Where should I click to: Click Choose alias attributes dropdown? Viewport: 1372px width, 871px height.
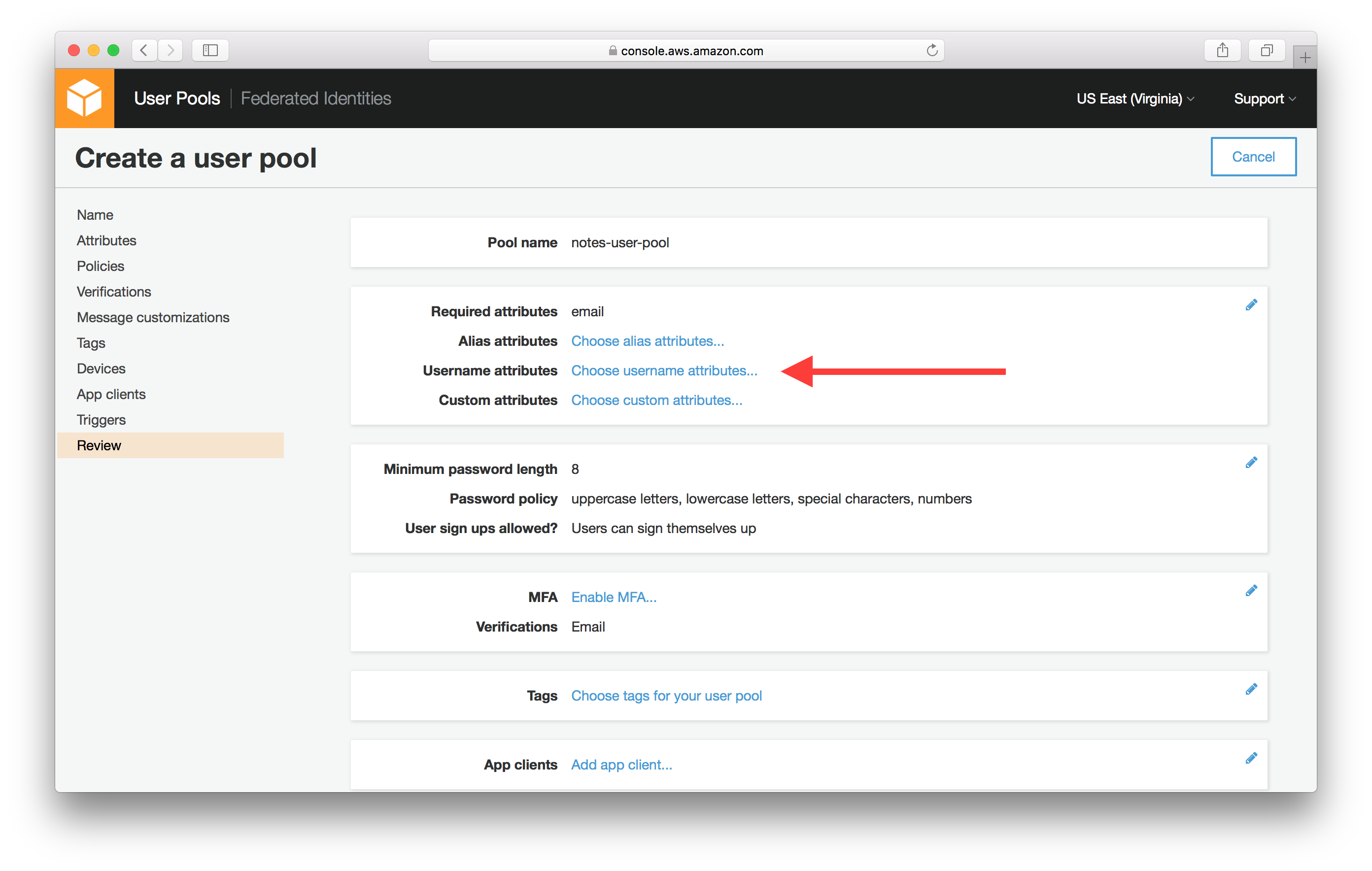click(648, 341)
